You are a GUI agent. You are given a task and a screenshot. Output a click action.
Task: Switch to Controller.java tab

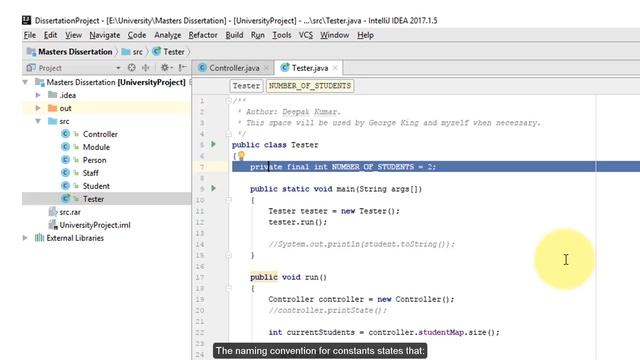[234, 68]
